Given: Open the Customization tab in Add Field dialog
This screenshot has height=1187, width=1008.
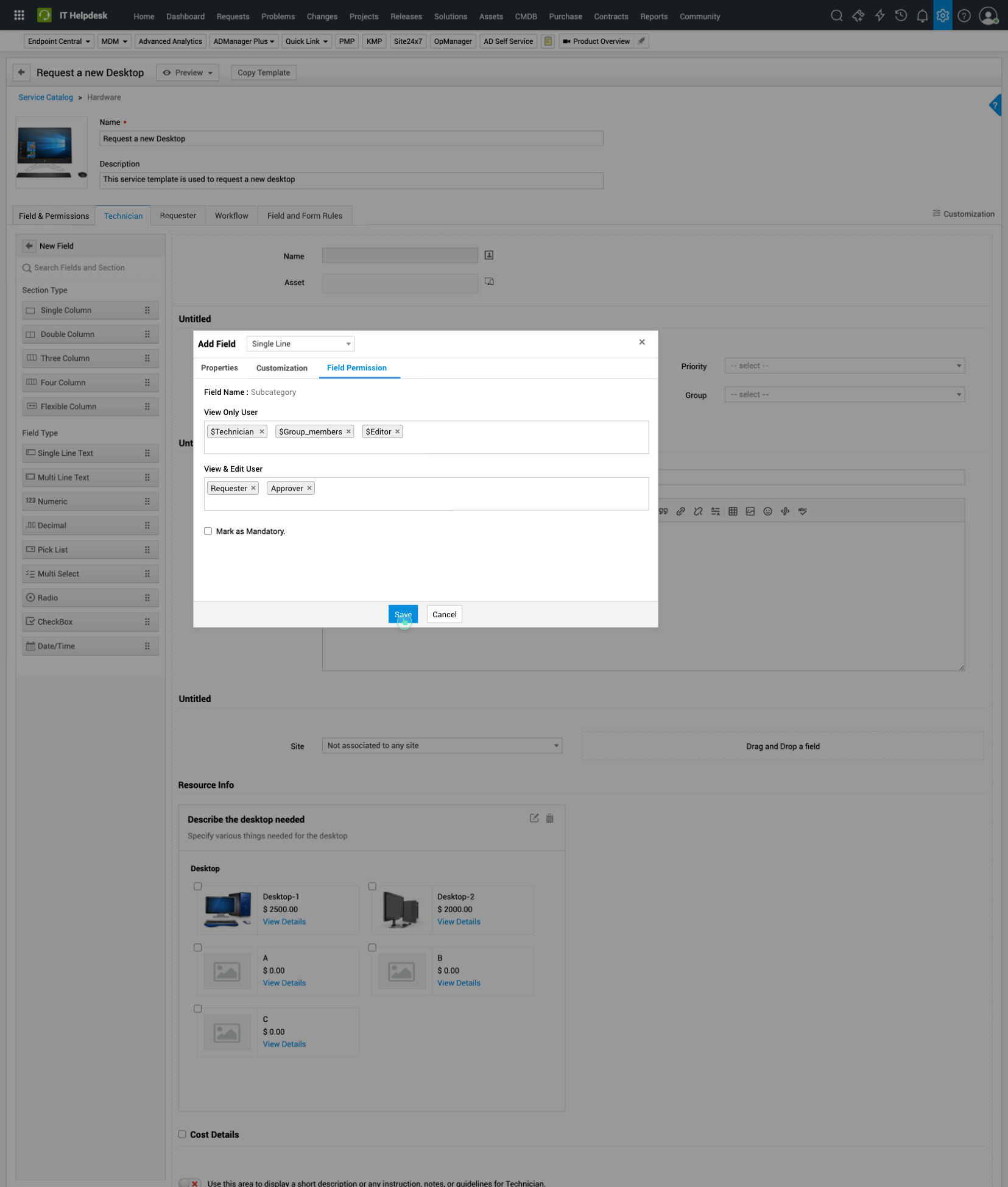Looking at the screenshot, I should click(281, 368).
